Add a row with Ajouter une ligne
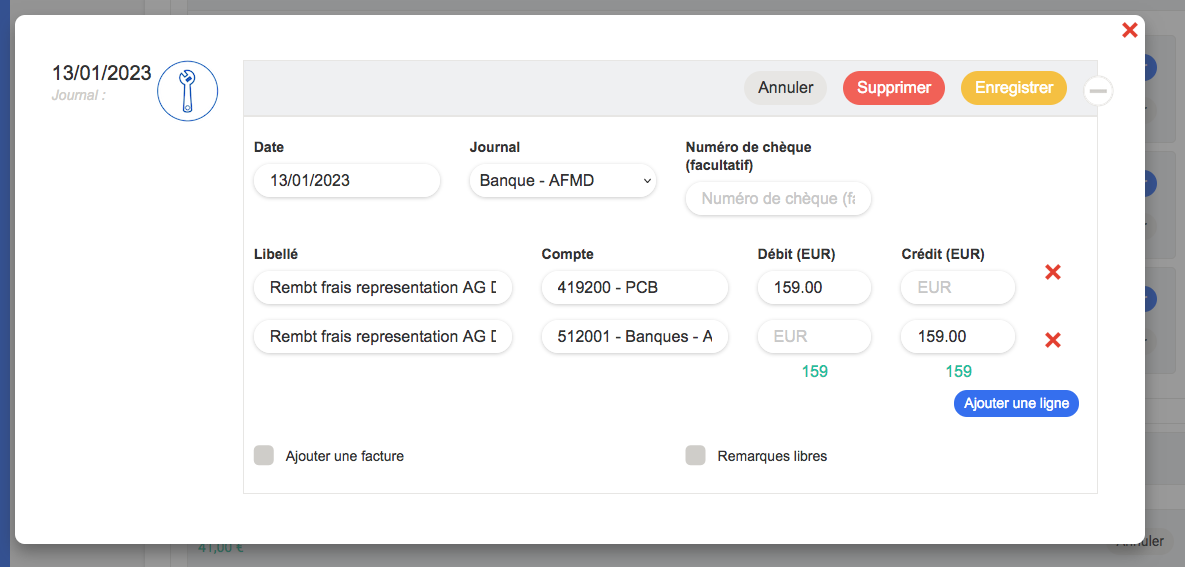 pos(1016,403)
